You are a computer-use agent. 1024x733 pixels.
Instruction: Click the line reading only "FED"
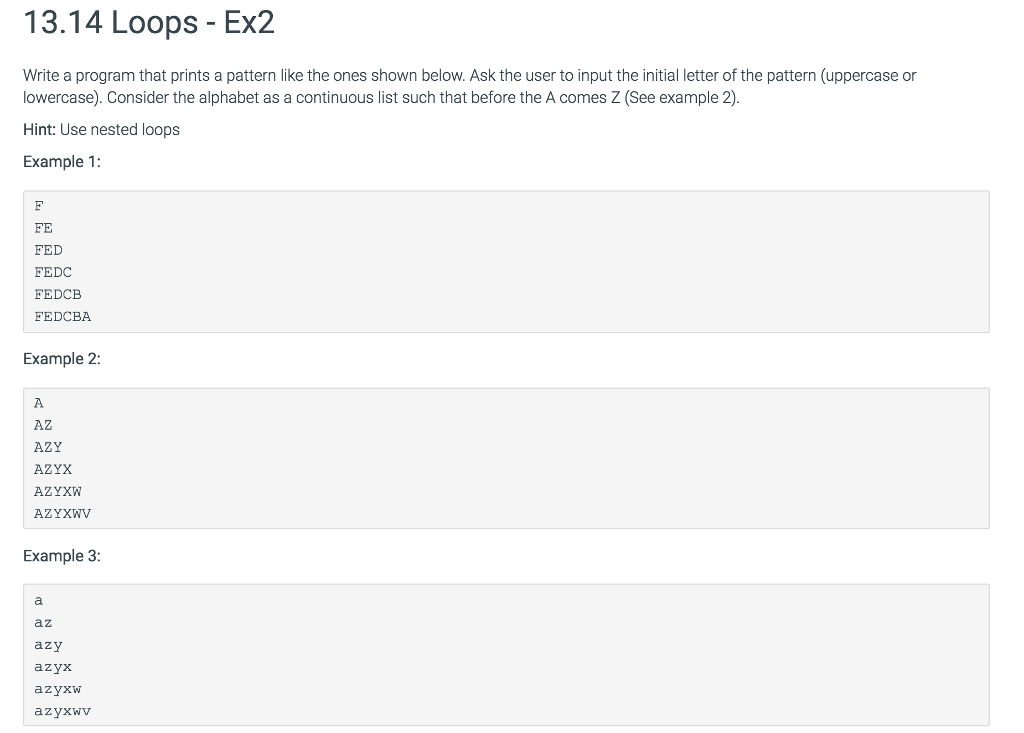click(x=48, y=250)
